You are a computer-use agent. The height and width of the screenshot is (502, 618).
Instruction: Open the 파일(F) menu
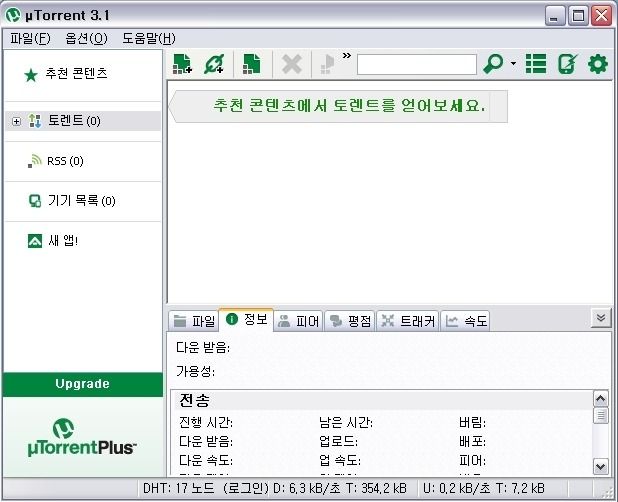pyautogui.click(x=30, y=38)
